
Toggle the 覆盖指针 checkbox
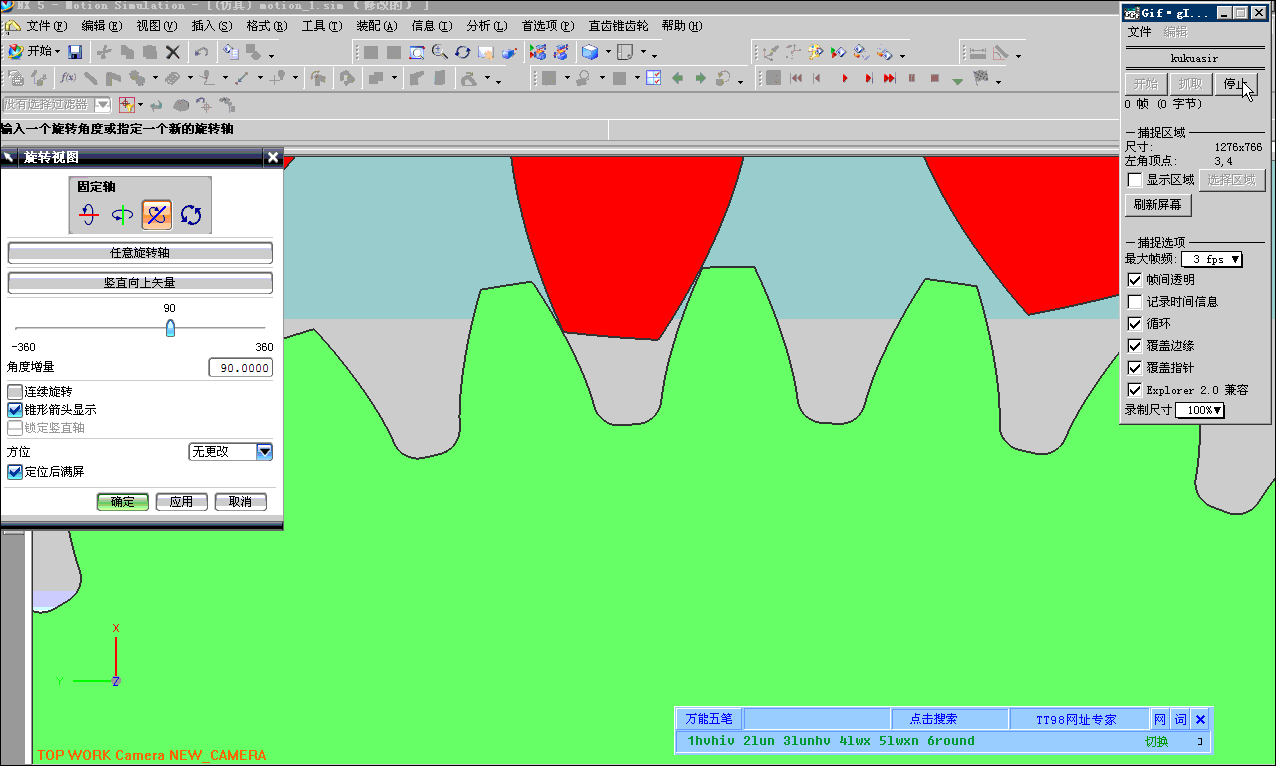click(x=1135, y=368)
